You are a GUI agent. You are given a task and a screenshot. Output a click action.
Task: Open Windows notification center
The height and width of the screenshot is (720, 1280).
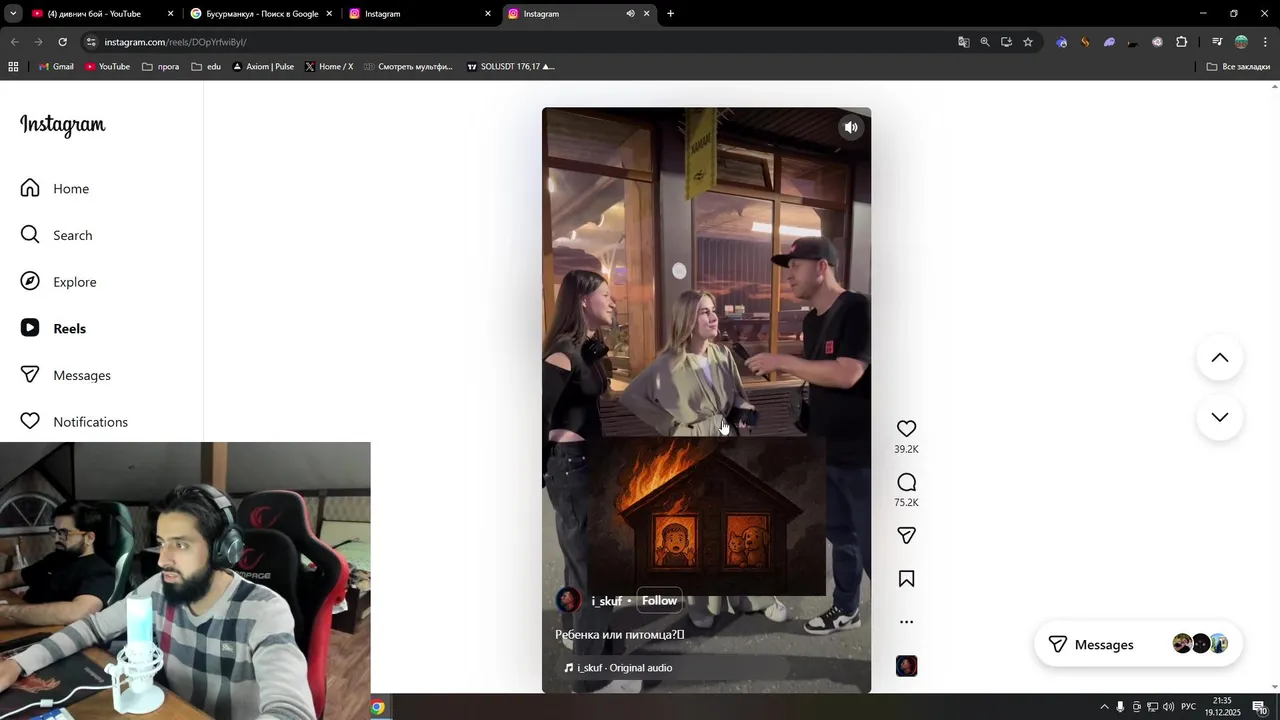click(1260, 707)
